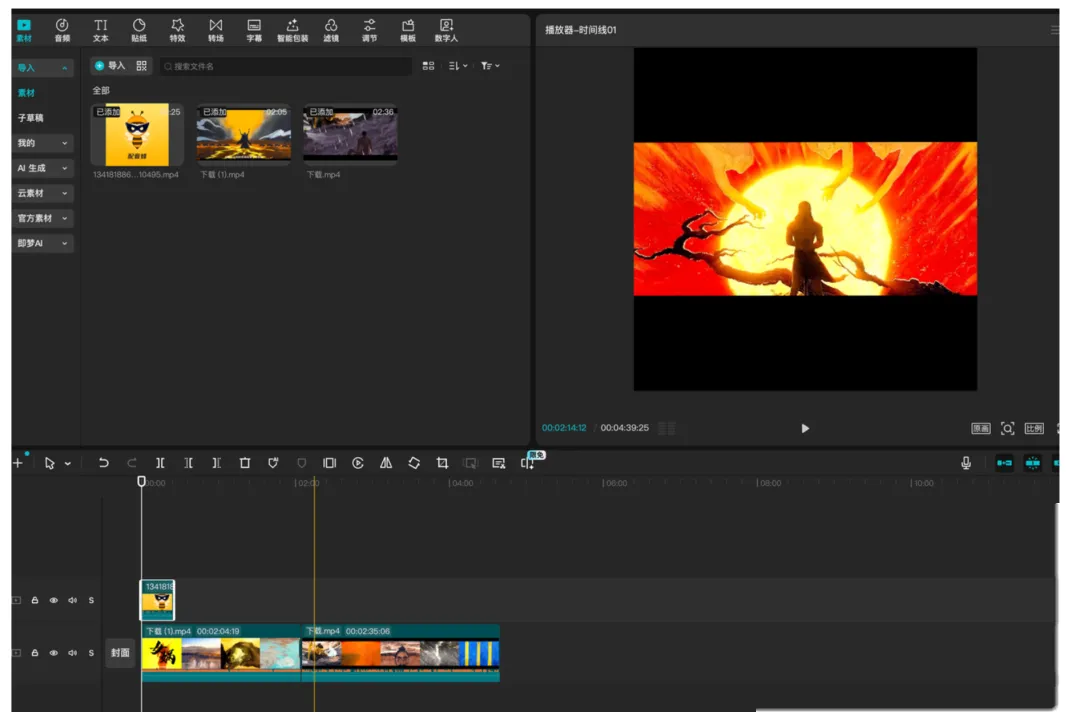Add a marker with the flag-shield icon
Image resolution: width=1080 pixels, height=720 pixels.
[x=273, y=463]
